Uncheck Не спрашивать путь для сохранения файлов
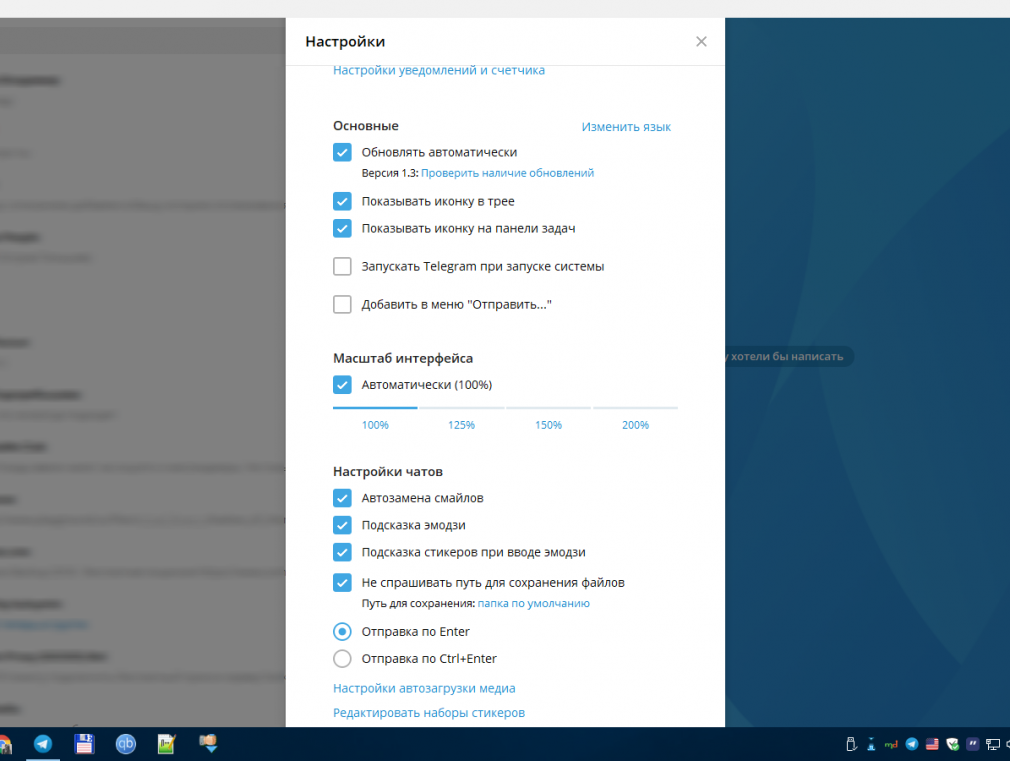 [x=342, y=583]
